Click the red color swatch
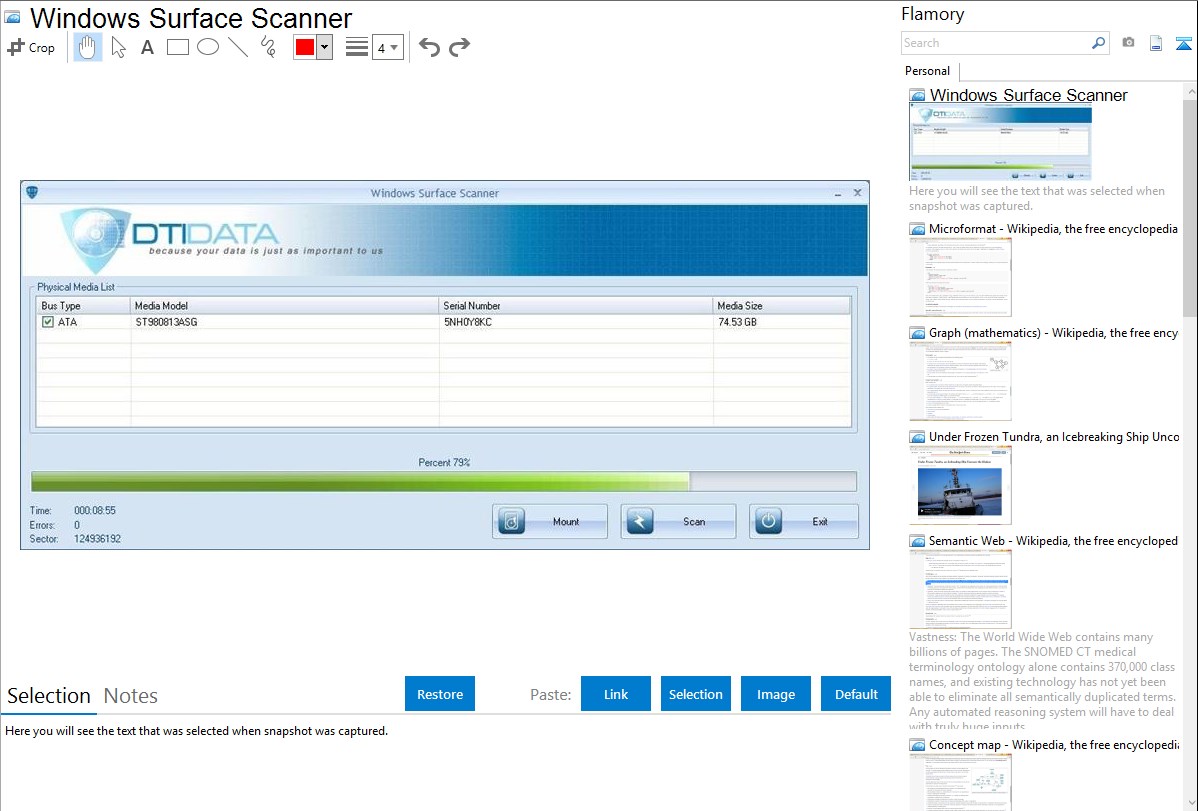This screenshot has height=811, width=1198. point(305,47)
